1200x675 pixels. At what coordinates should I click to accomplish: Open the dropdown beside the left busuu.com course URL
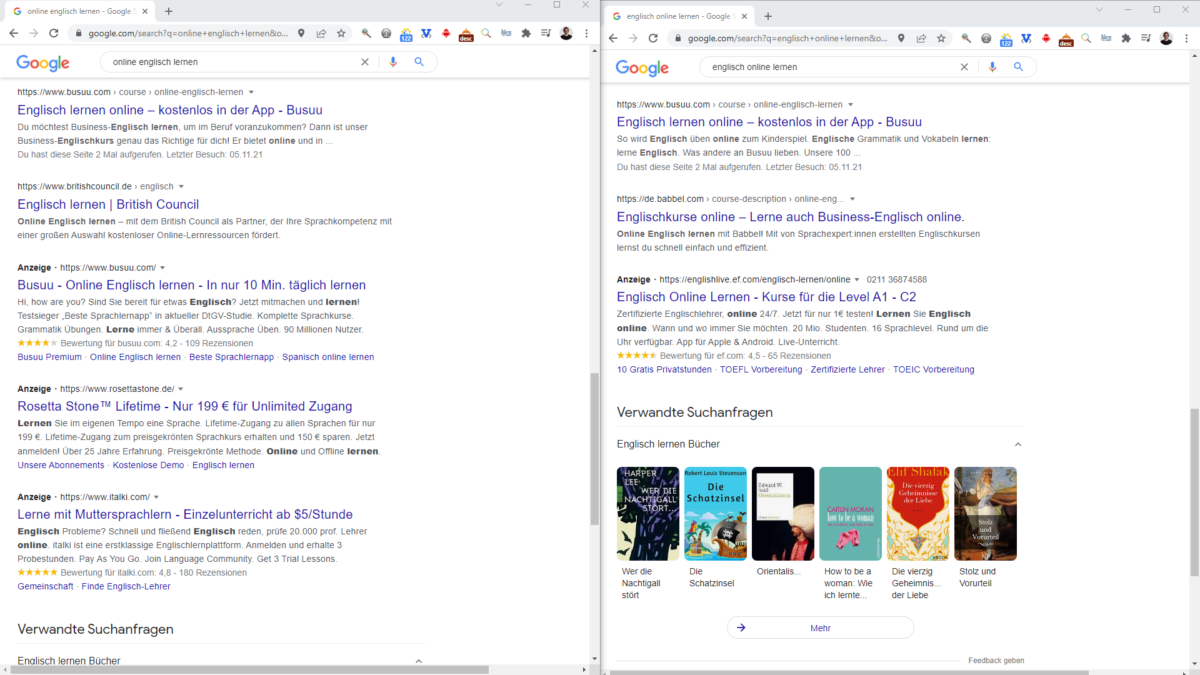point(251,92)
